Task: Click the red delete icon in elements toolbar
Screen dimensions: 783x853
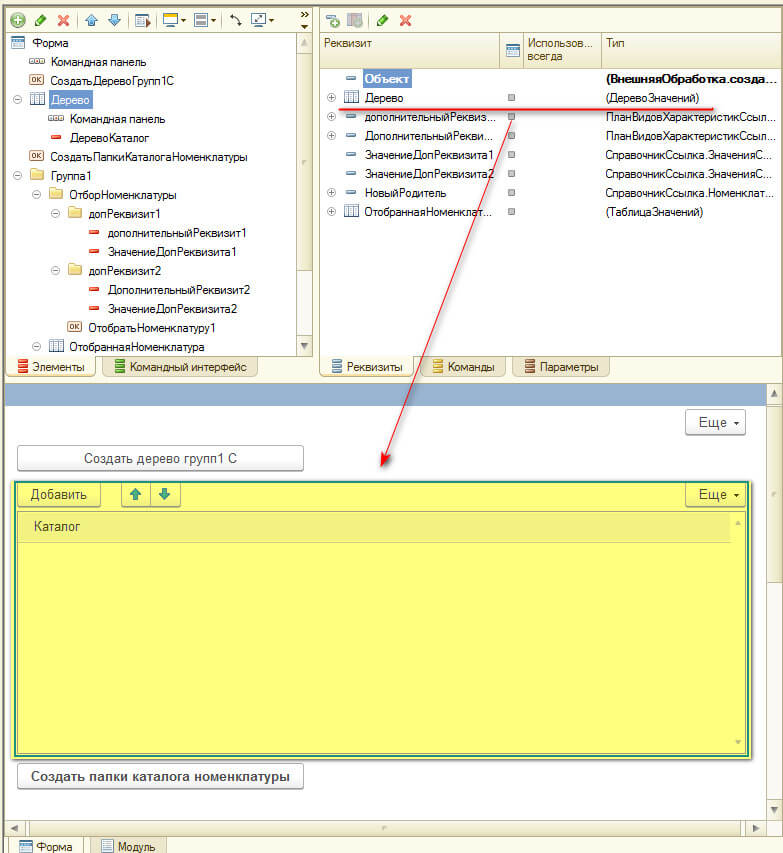Action: point(64,20)
